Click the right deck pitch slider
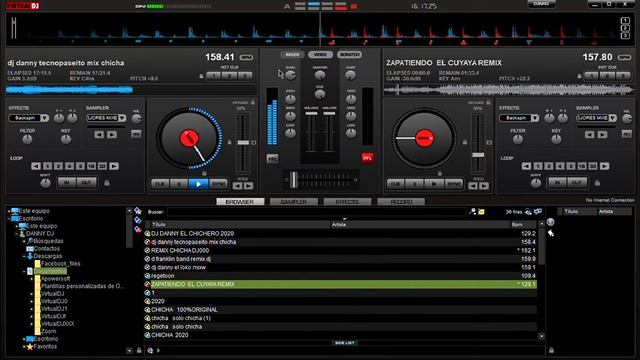Screen dimensions: 640x360 click(478, 155)
